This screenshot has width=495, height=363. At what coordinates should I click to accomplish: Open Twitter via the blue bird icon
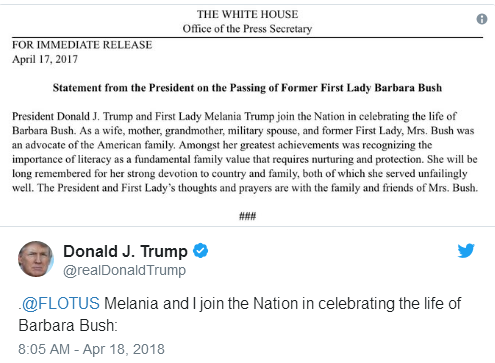tap(466, 251)
